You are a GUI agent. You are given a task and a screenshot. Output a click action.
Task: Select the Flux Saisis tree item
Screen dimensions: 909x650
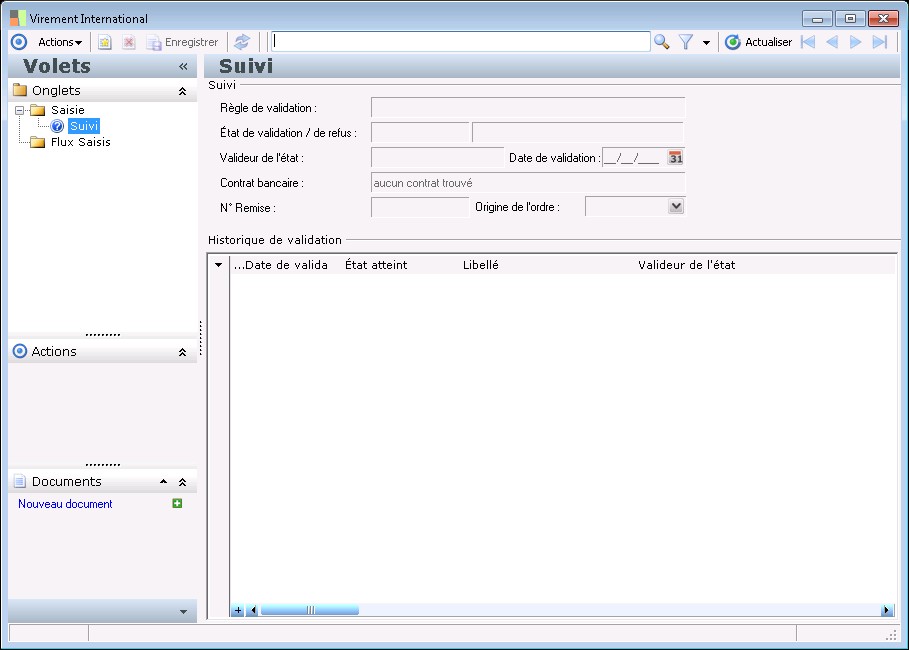coord(80,142)
